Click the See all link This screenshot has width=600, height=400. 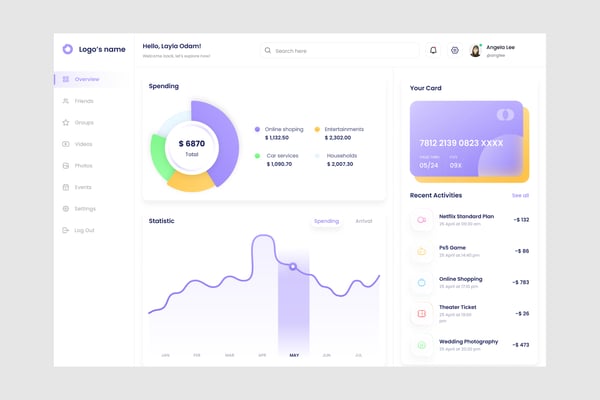(520, 195)
